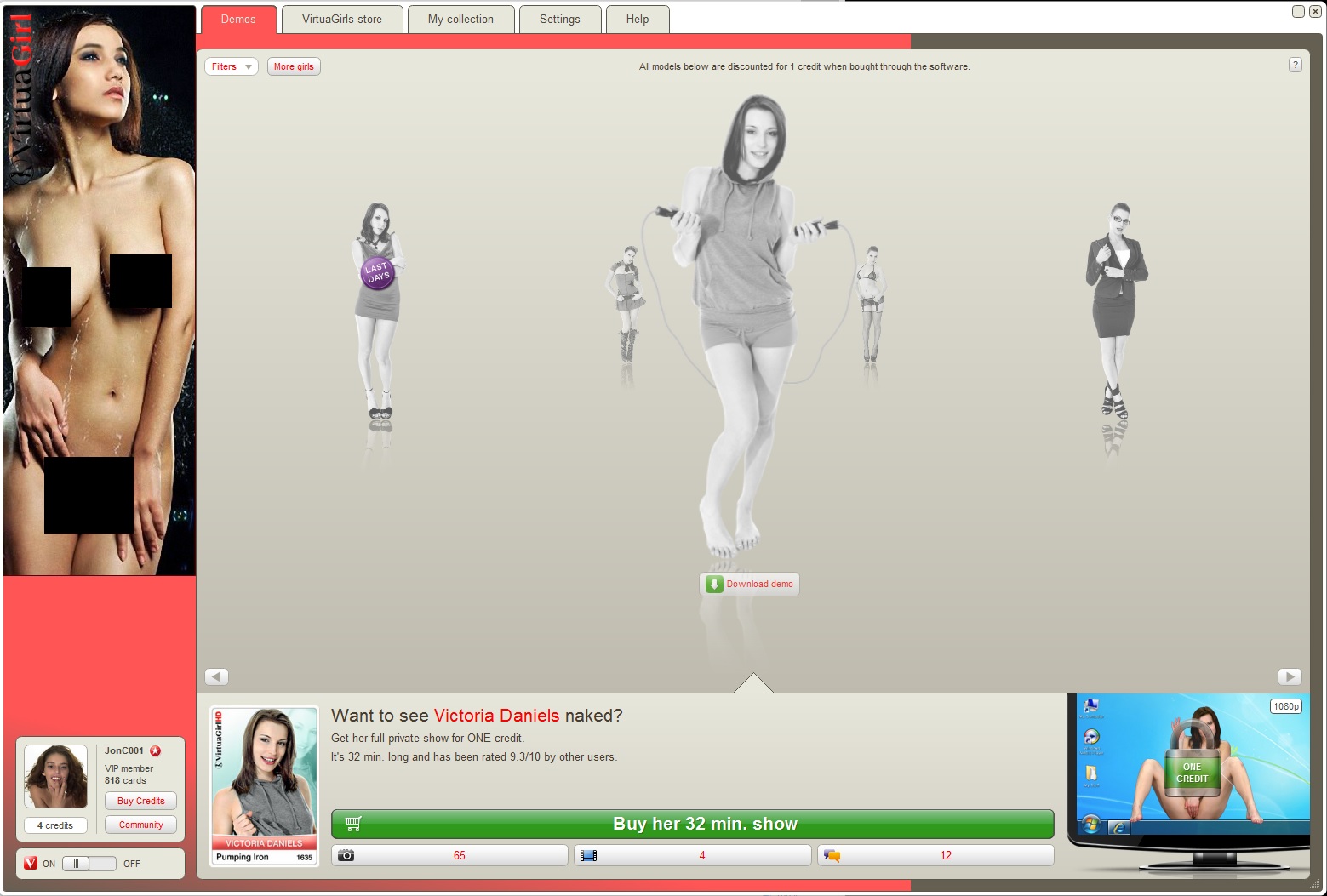The width and height of the screenshot is (1327, 896).
Task: Click the More girls button
Action: click(294, 66)
